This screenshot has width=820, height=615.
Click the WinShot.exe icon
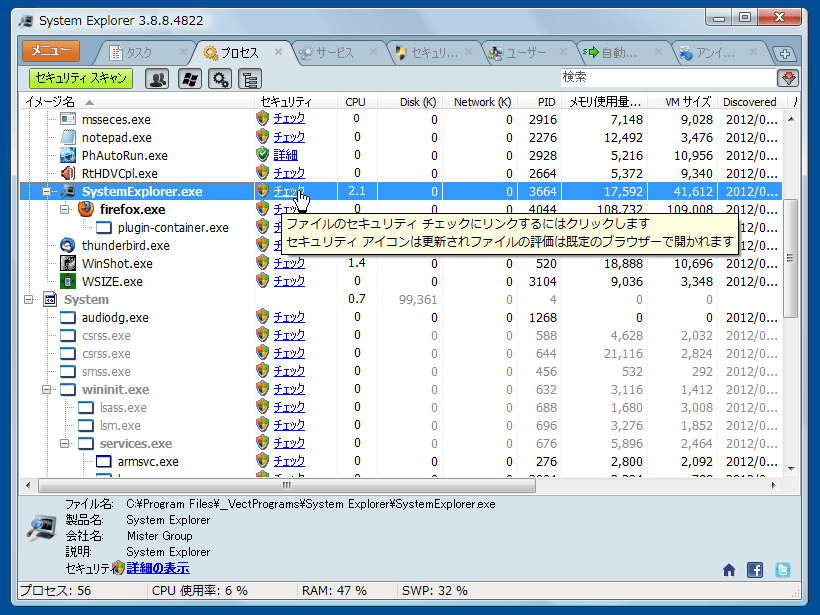68,263
